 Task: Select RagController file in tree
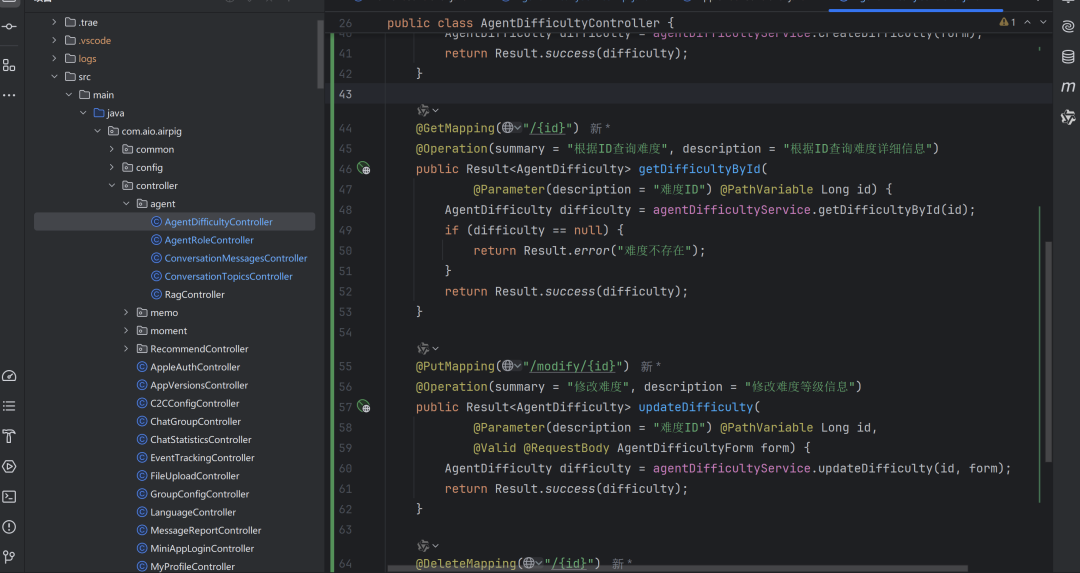(194, 295)
